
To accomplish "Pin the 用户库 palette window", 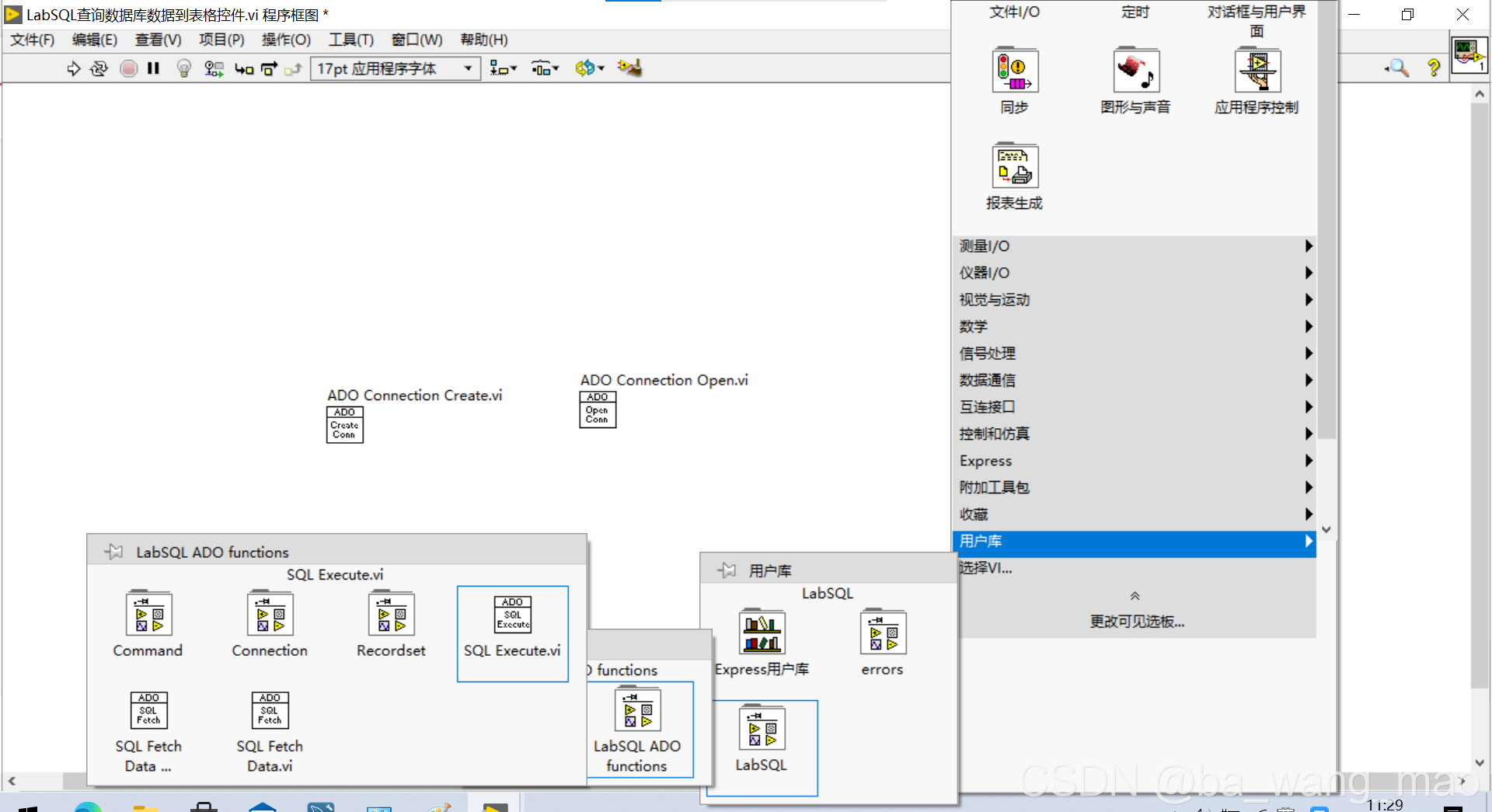I will click(x=727, y=570).
